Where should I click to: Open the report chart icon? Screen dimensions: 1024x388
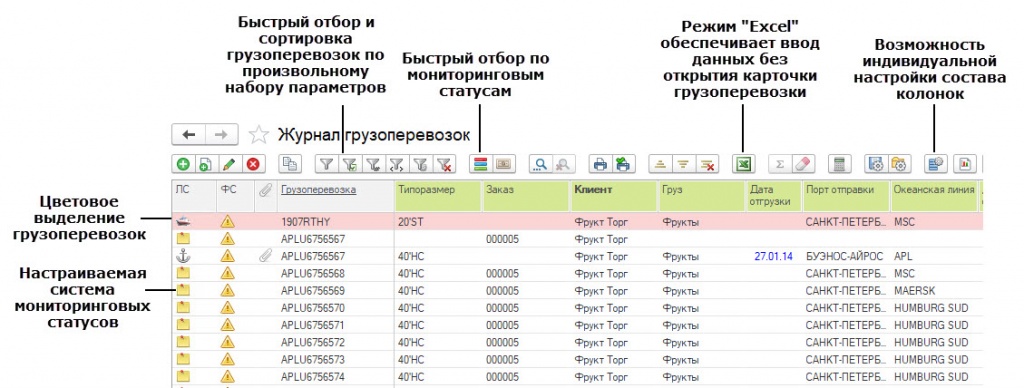[x=964, y=165]
